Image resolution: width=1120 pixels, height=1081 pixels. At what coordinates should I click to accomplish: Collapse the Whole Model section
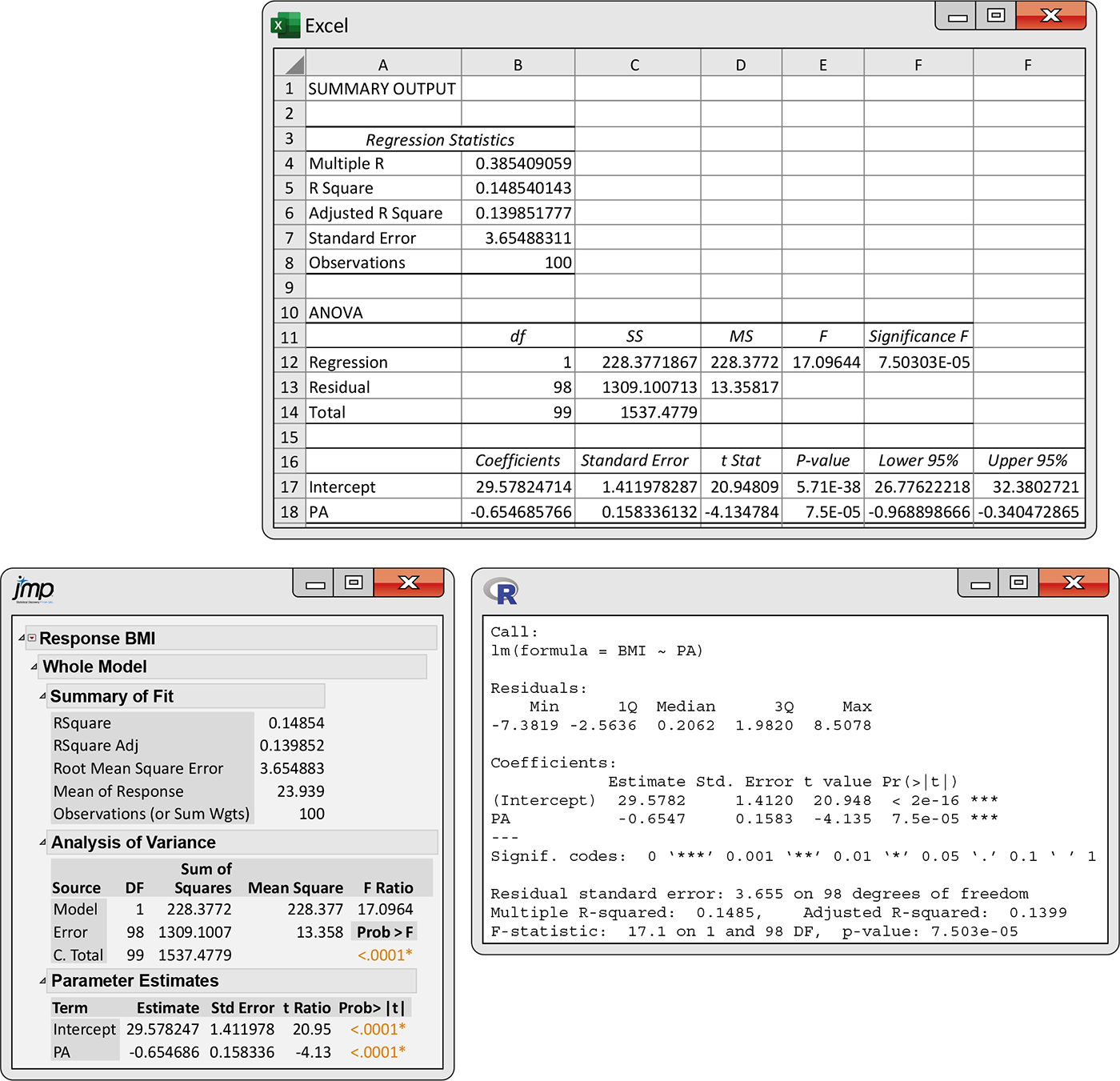[x=34, y=667]
